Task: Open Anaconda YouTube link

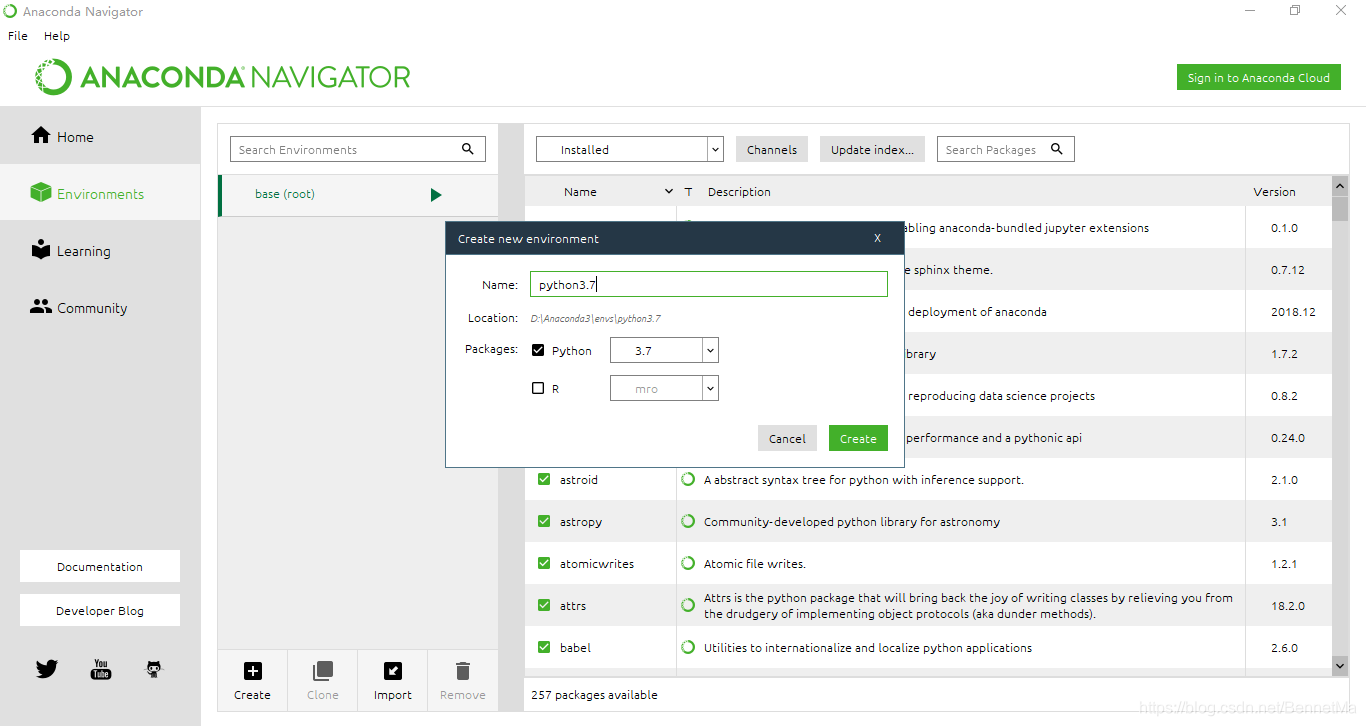Action: pyautogui.click(x=101, y=669)
